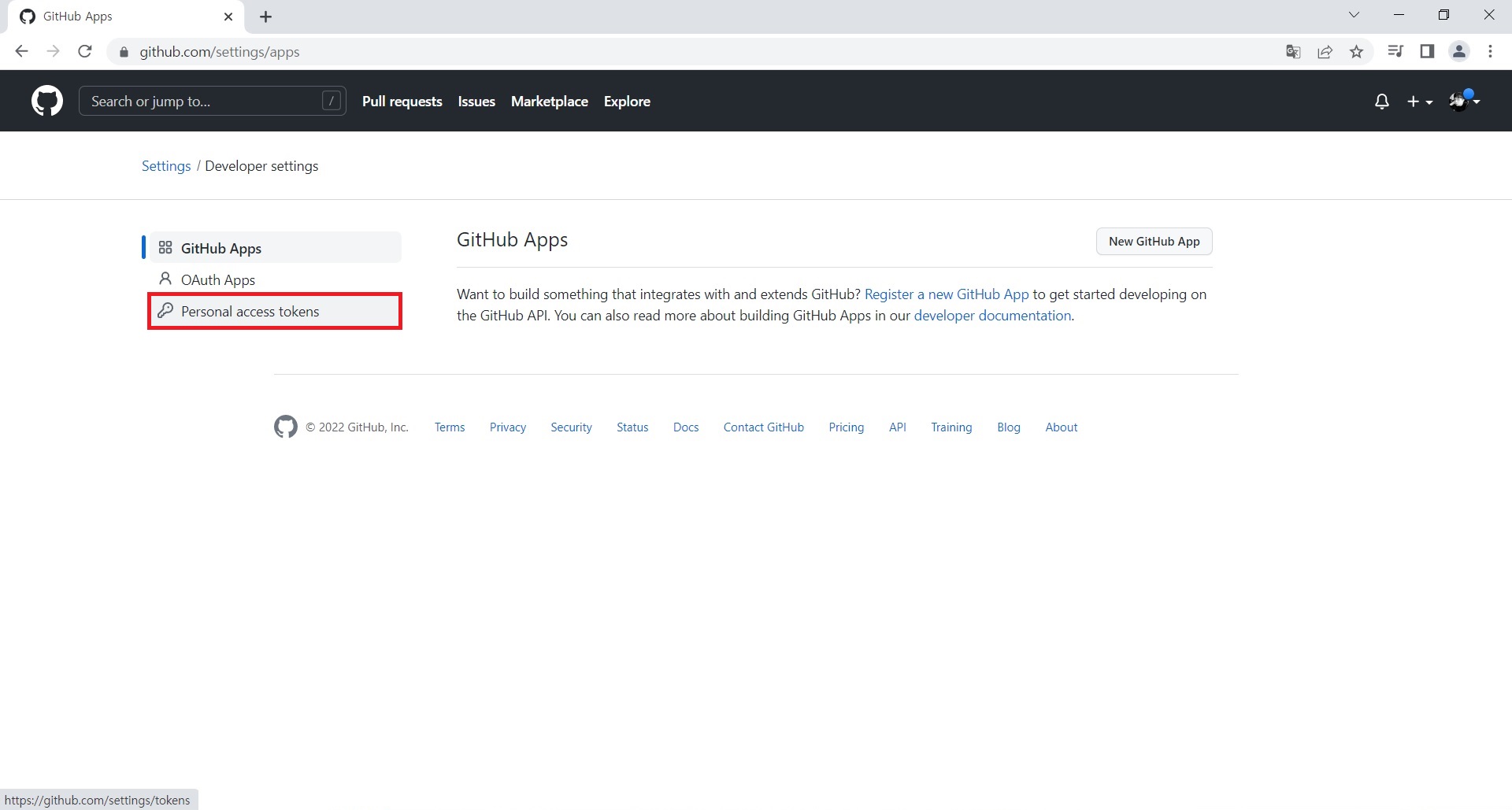Open the Chrome profile icon

1459,52
